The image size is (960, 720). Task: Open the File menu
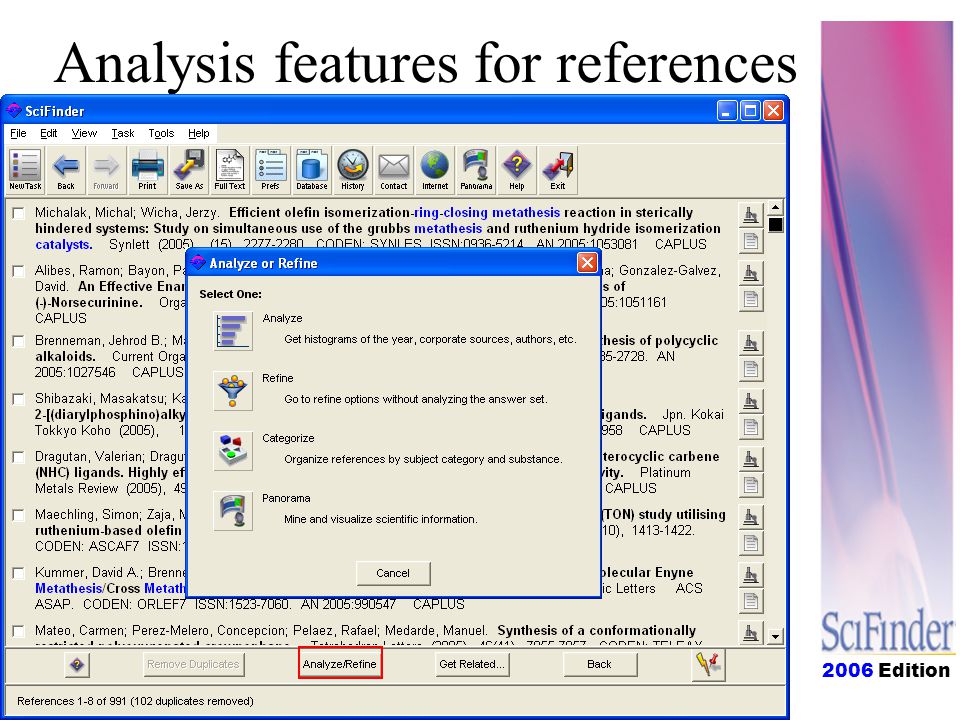coord(18,133)
